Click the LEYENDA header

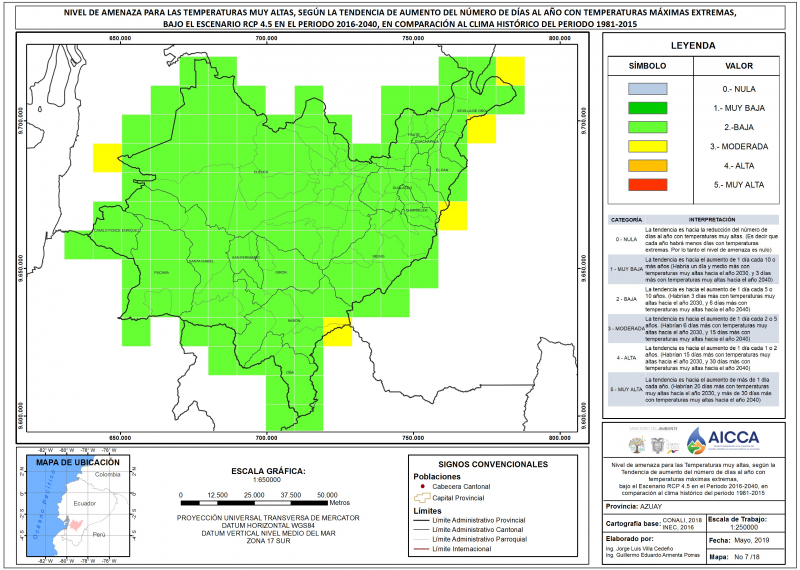693,45
